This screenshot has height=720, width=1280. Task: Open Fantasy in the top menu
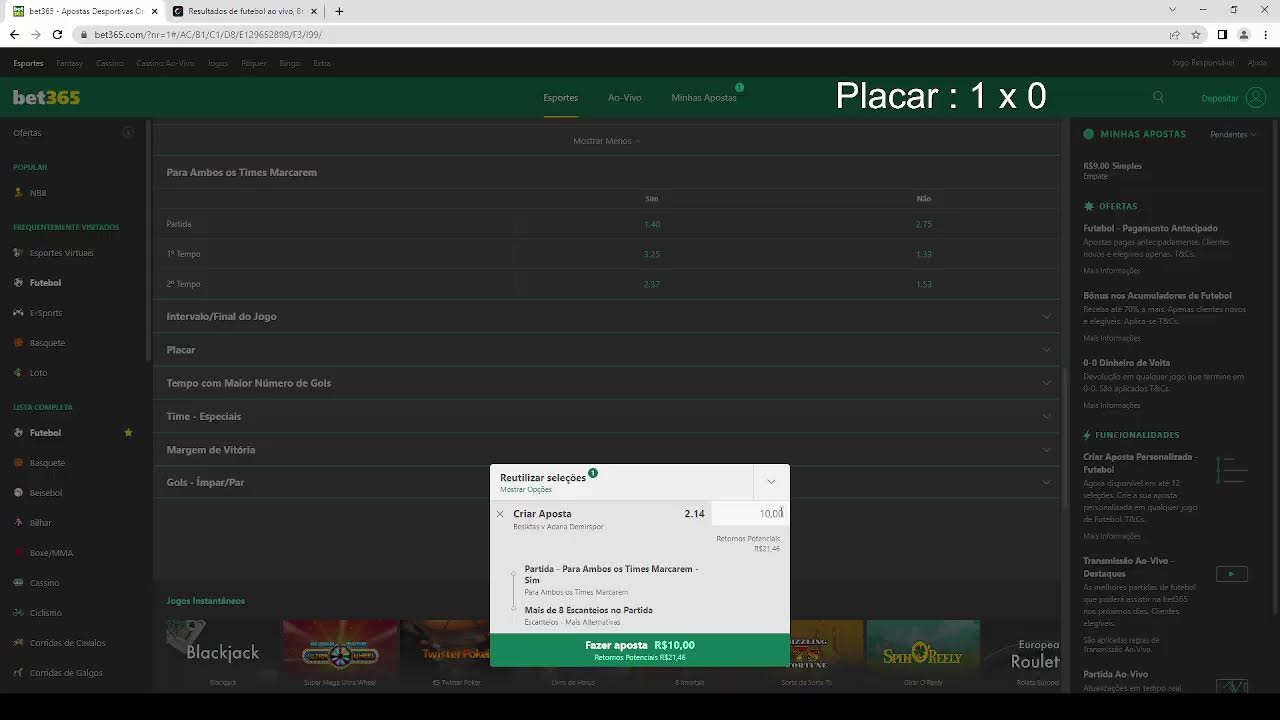[70, 63]
